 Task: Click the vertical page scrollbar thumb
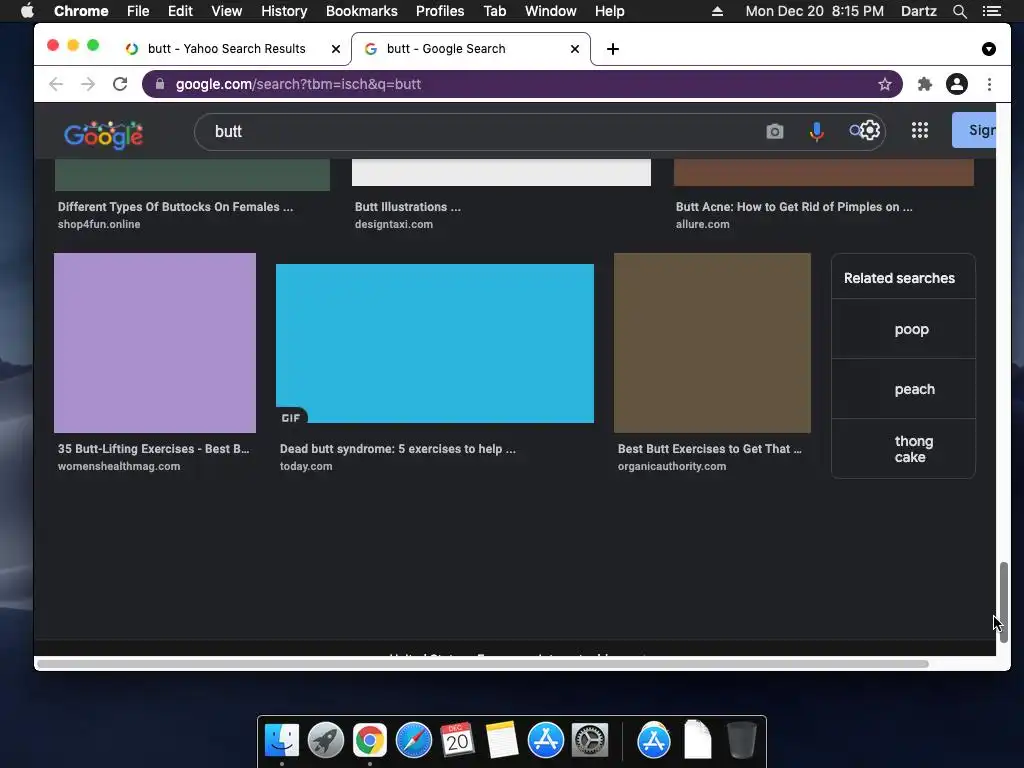coord(1003,603)
